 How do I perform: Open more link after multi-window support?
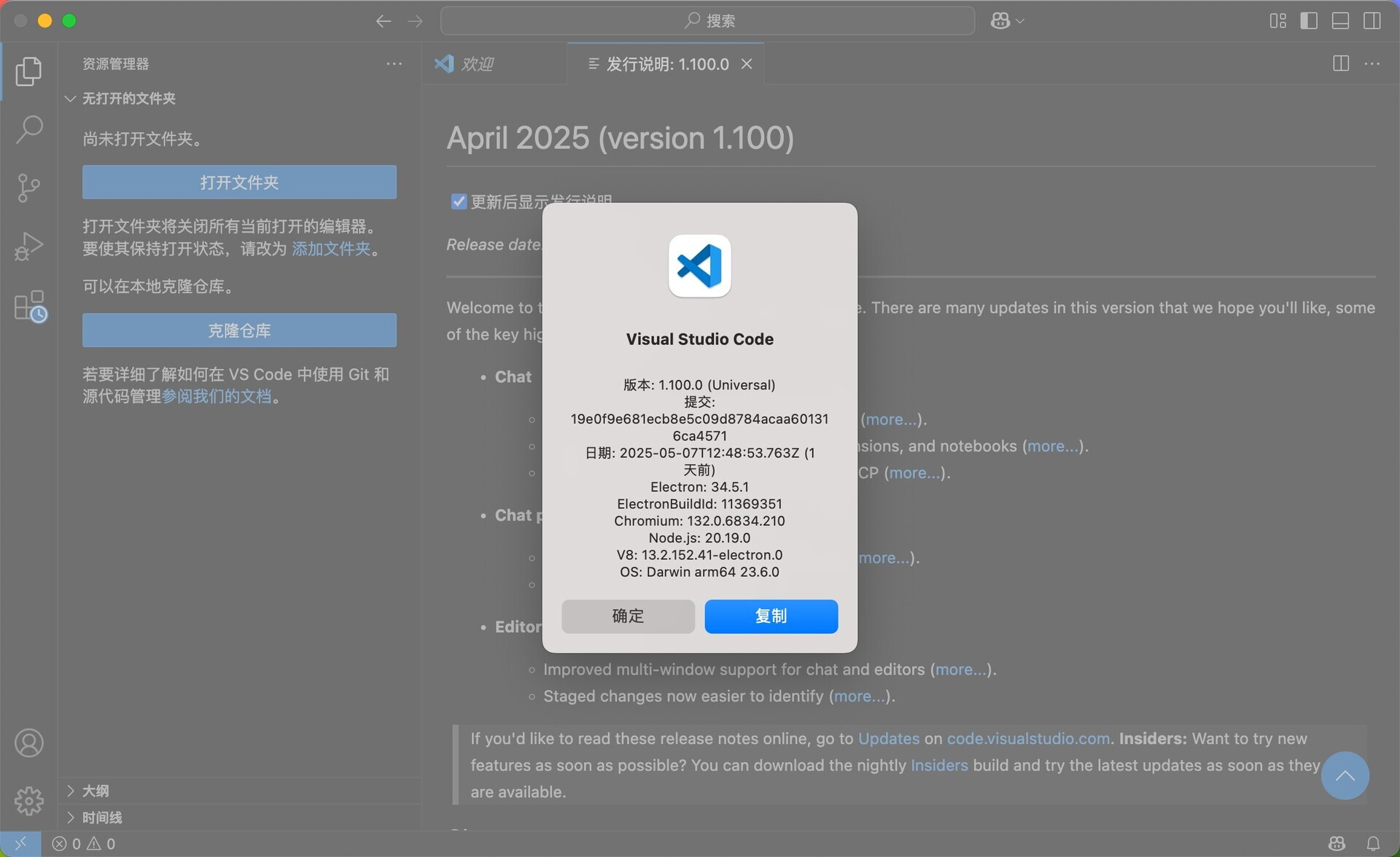tap(960, 670)
